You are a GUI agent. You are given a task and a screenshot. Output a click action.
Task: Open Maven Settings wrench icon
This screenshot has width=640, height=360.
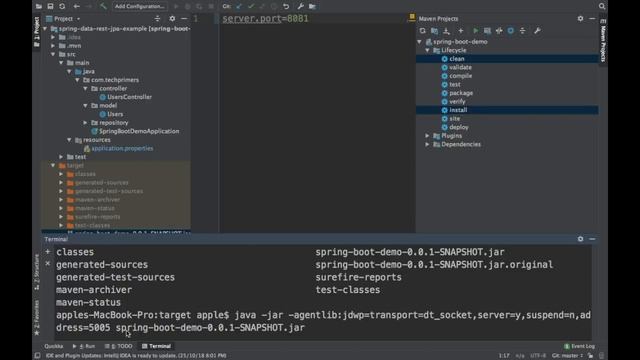537,31
